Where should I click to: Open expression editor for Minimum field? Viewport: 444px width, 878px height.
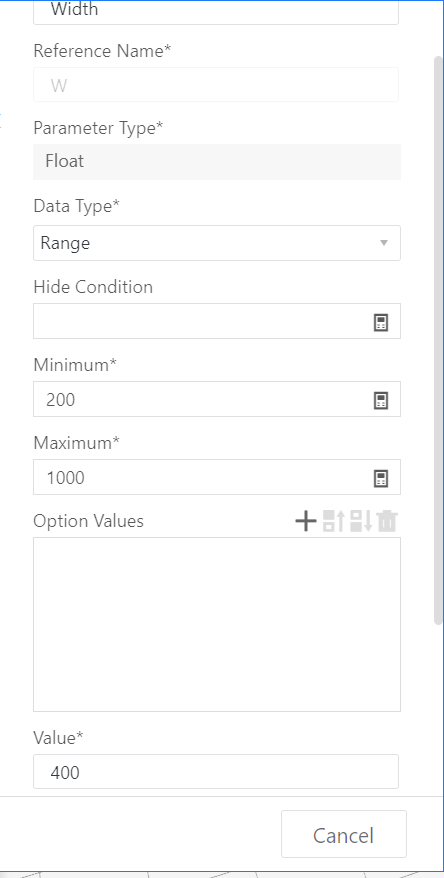(x=381, y=400)
